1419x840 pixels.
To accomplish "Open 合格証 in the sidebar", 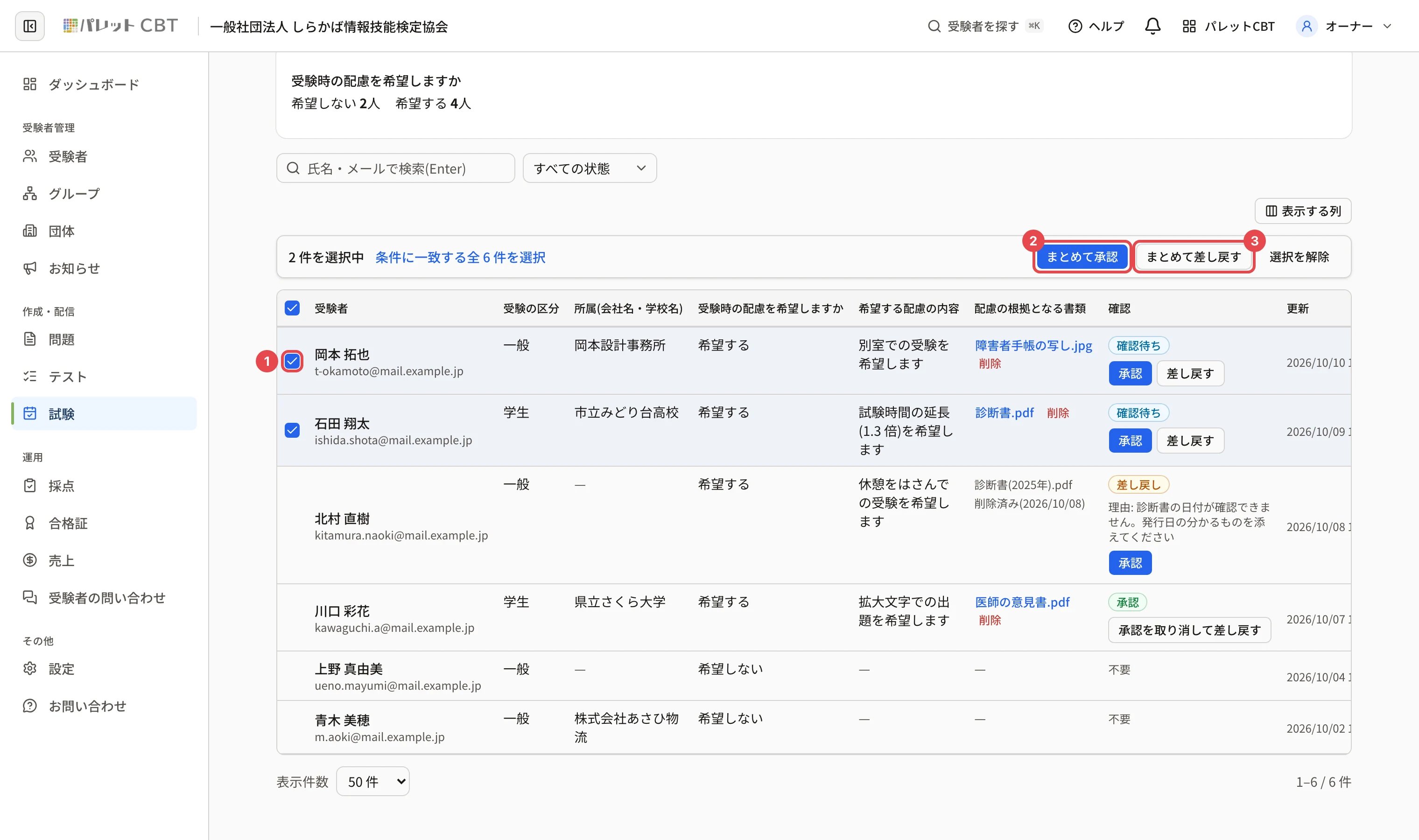I will (x=104, y=523).
